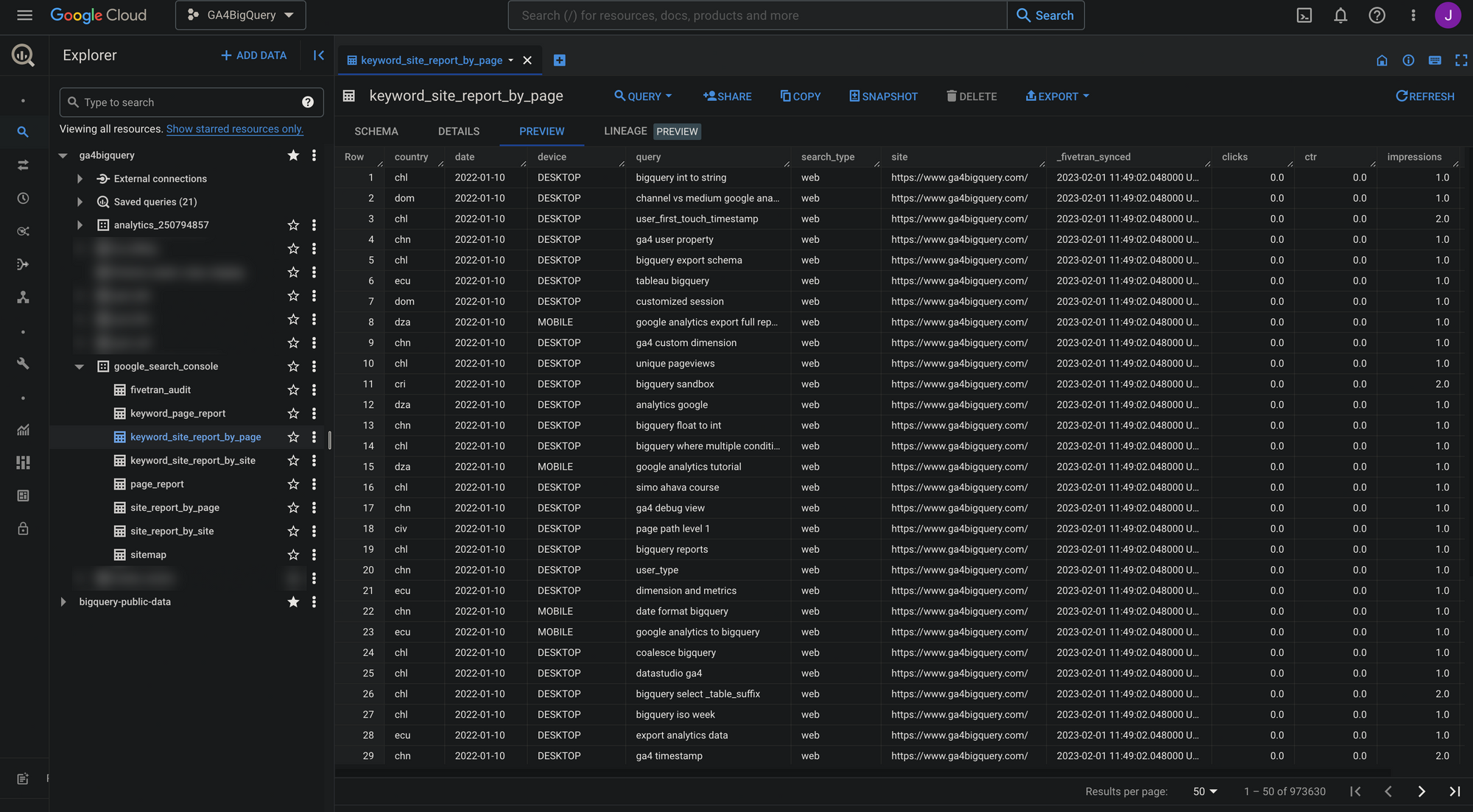
Task: Expand Saved queries (21) node
Action: (x=80, y=202)
